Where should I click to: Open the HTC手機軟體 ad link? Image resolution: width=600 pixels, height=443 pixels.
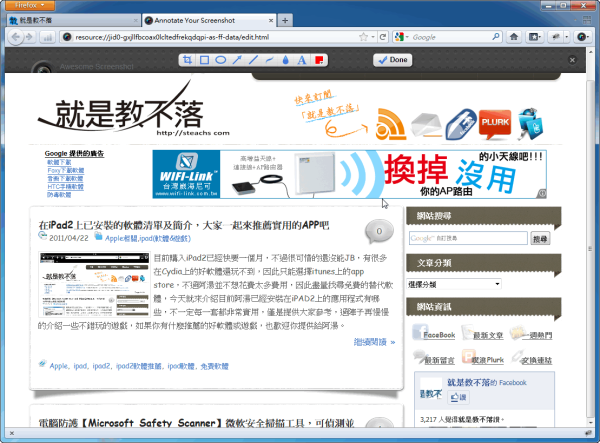click(x=65, y=186)
